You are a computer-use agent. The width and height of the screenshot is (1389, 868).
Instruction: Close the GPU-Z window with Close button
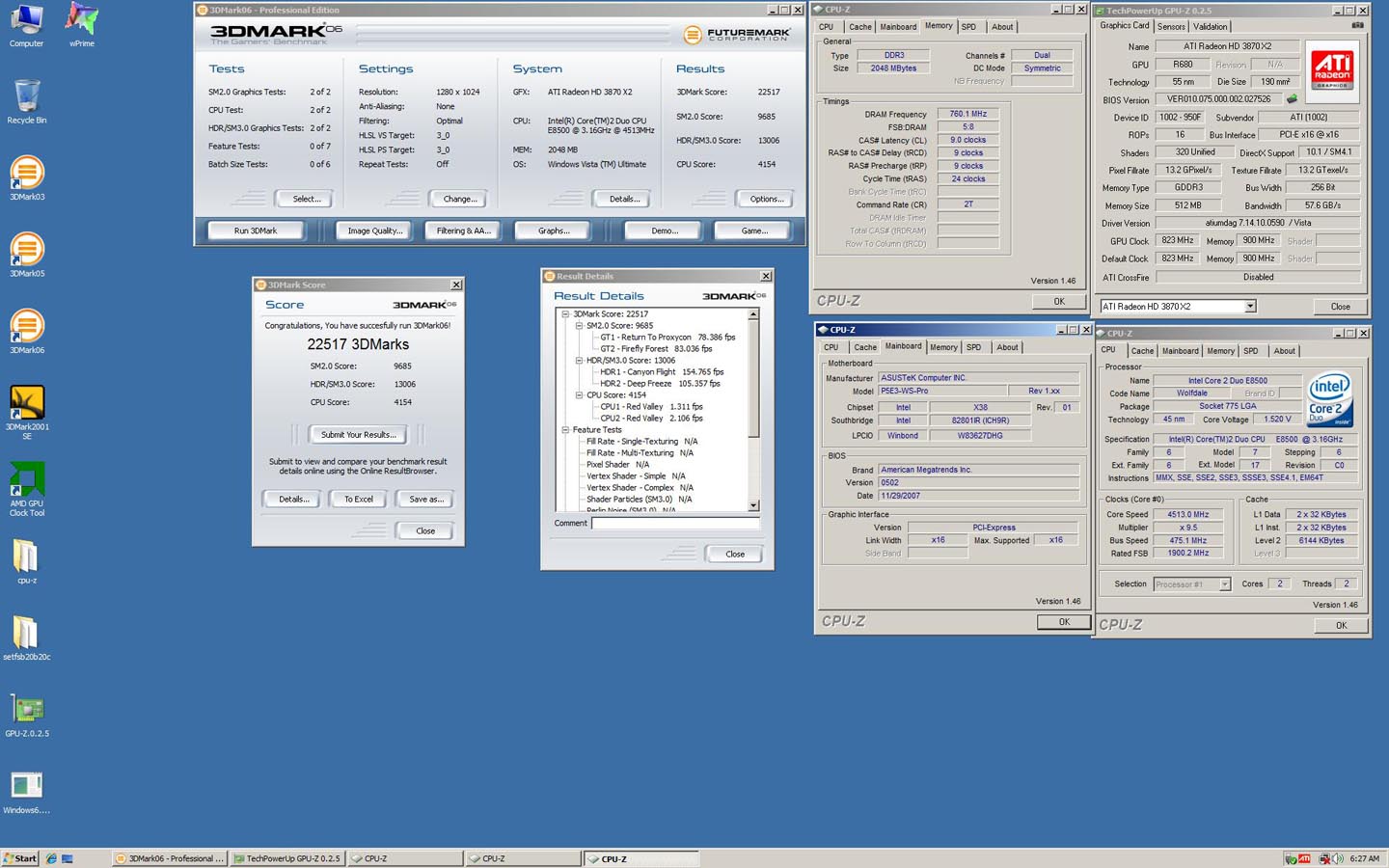[x=1341, y=307]
